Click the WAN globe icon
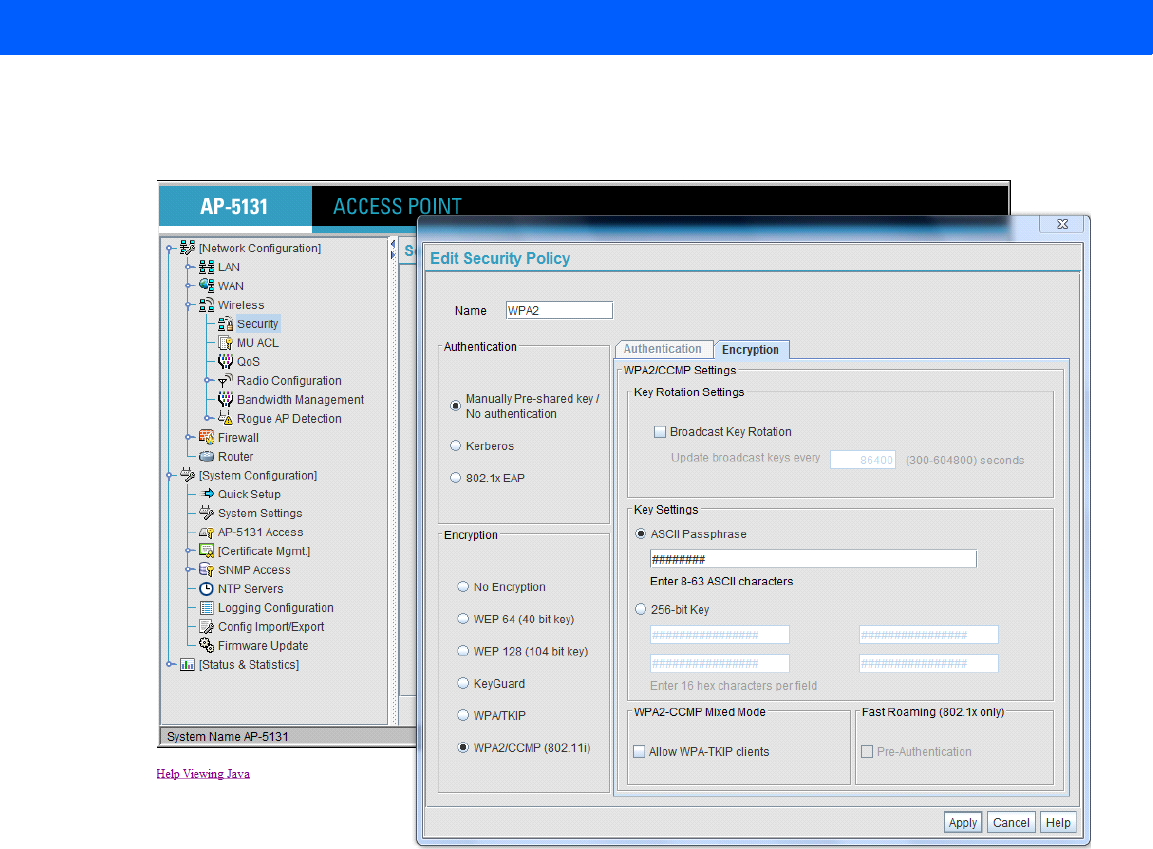This screenshot has height=849, width=1153. (x=207, y=285)
